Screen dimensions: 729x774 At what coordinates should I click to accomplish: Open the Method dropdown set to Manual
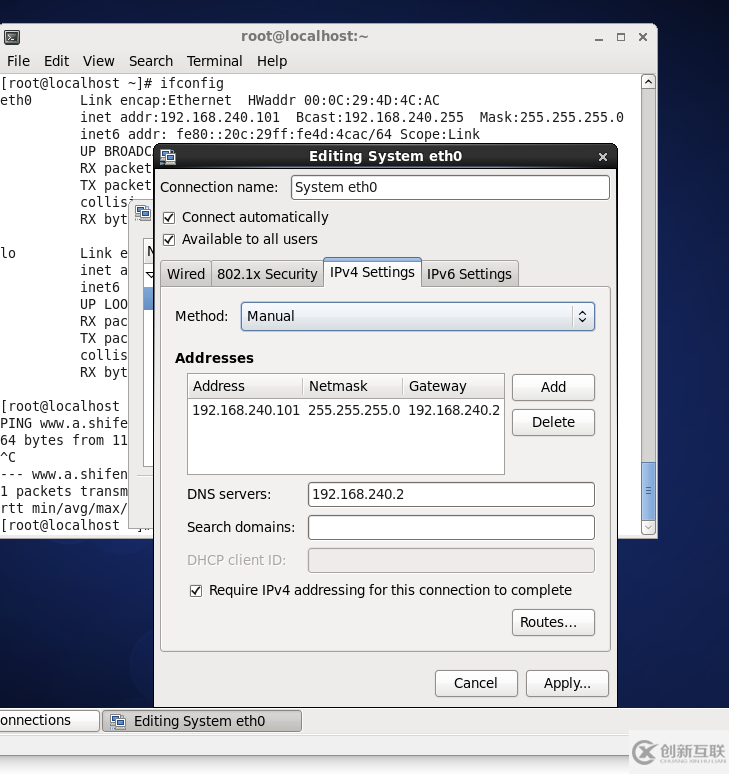pyautogui.click(x=418, y=316)
